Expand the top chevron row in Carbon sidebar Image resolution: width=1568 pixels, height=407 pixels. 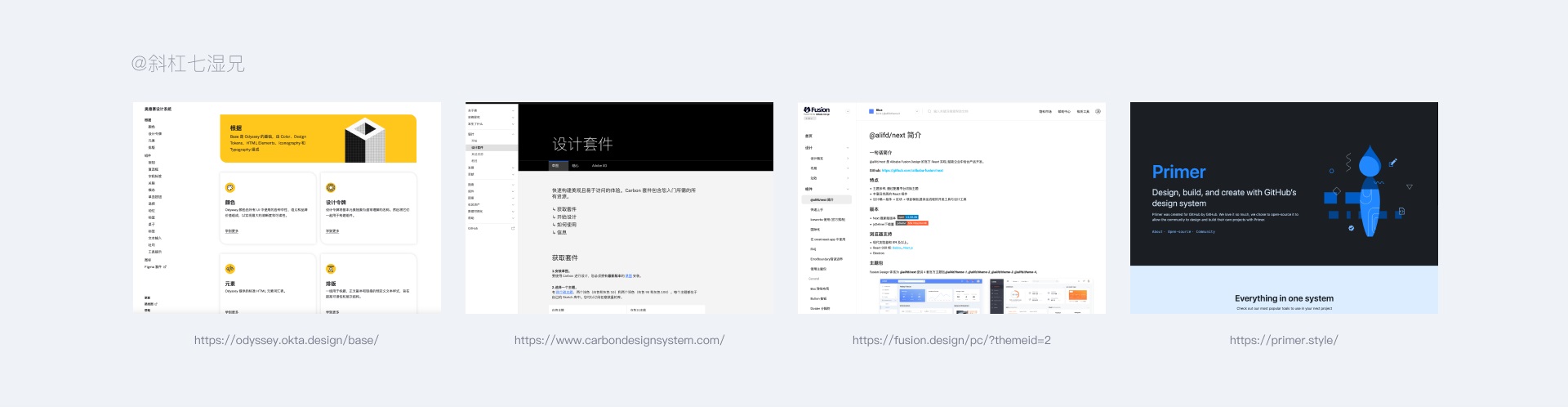click(492, 110)
